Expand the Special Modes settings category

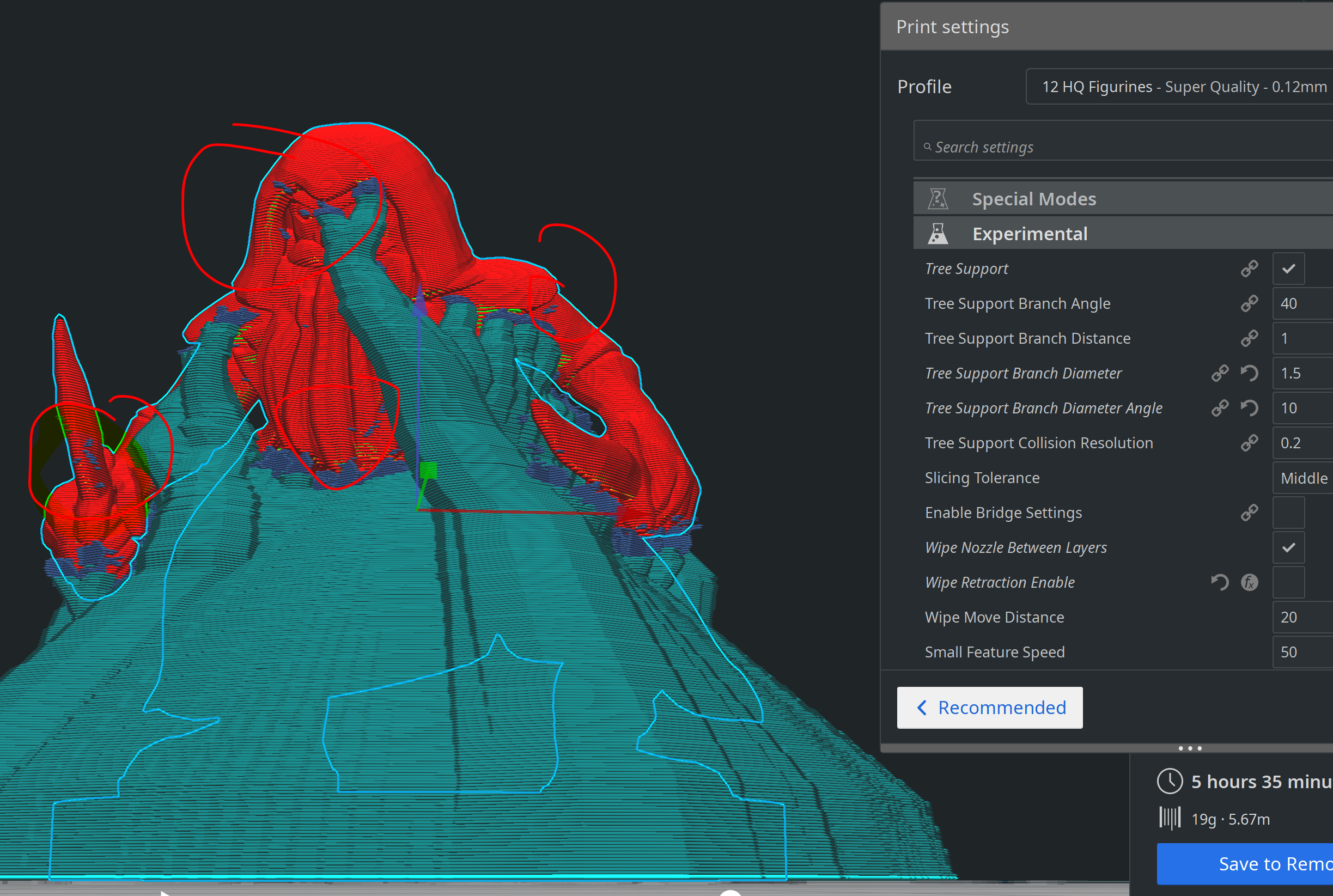1033,199
